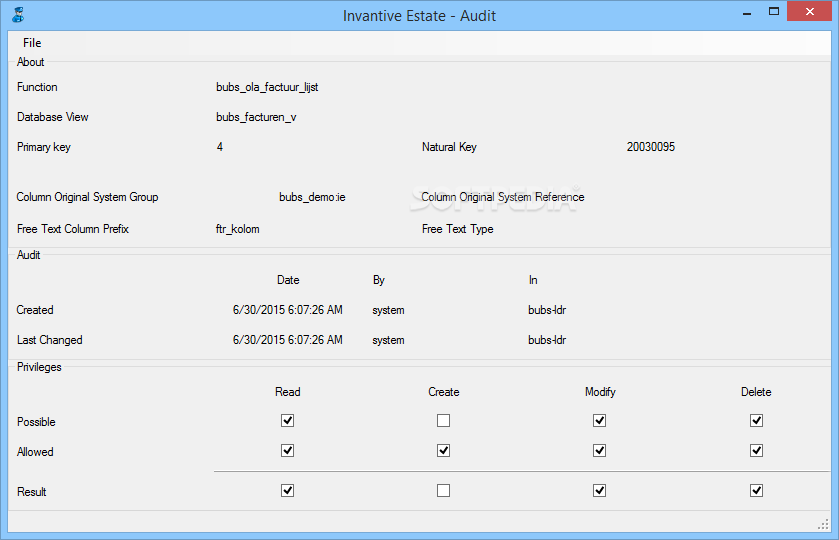Click the Last Changed row 'system' user
This screenshot has width=839, height=540.
click(x=388, y=340)
